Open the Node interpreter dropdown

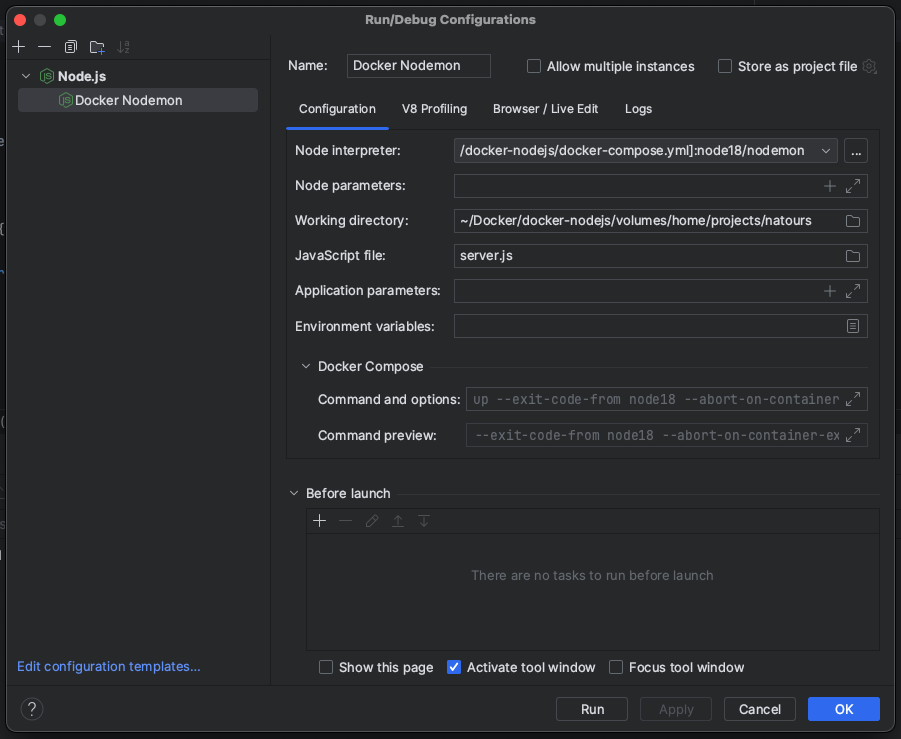coord(826,151)
